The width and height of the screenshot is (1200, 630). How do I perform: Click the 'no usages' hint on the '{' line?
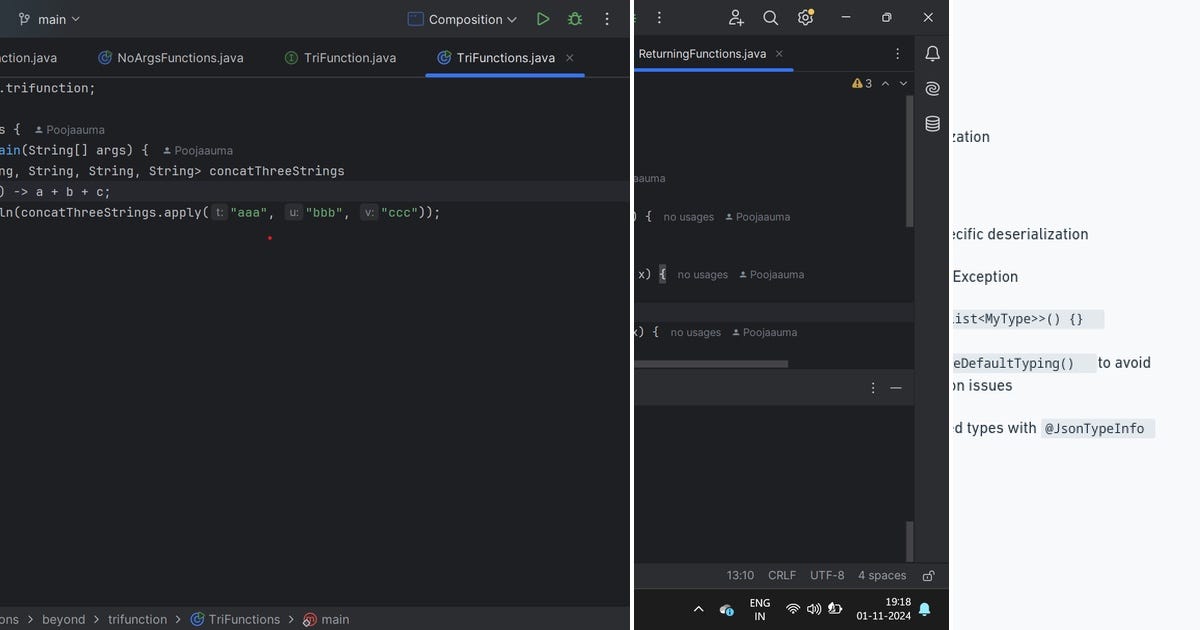coord(688,217)
